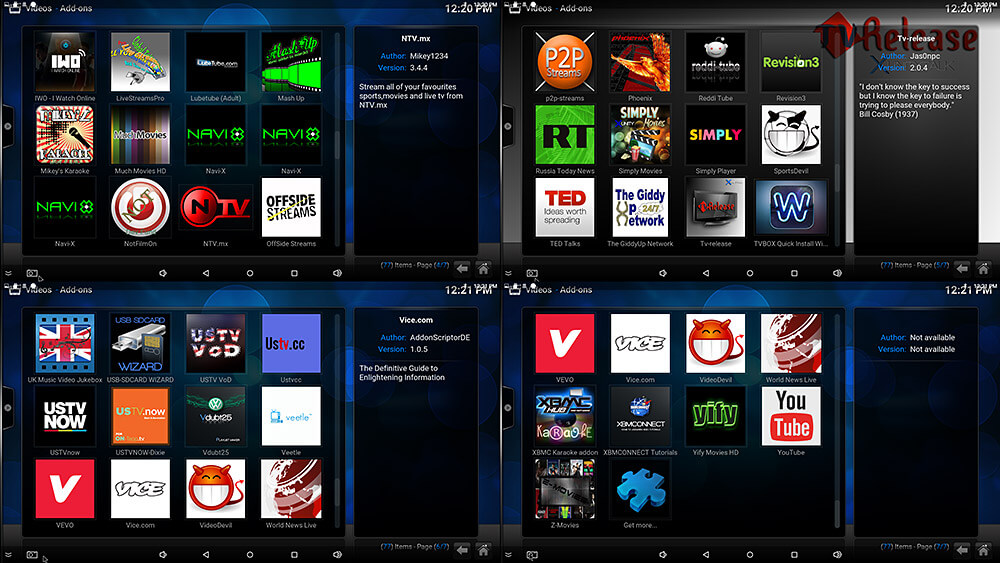
Task: Open Russia Today News add-on
Action: click(564, 135)
